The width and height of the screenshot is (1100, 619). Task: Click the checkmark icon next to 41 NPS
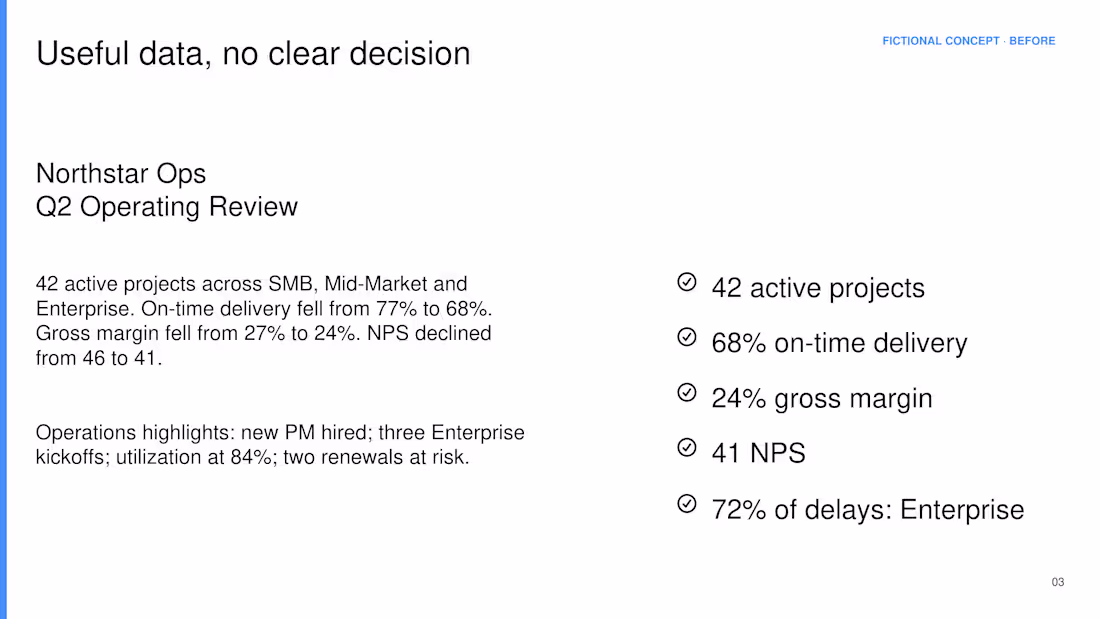coord(687,447)
